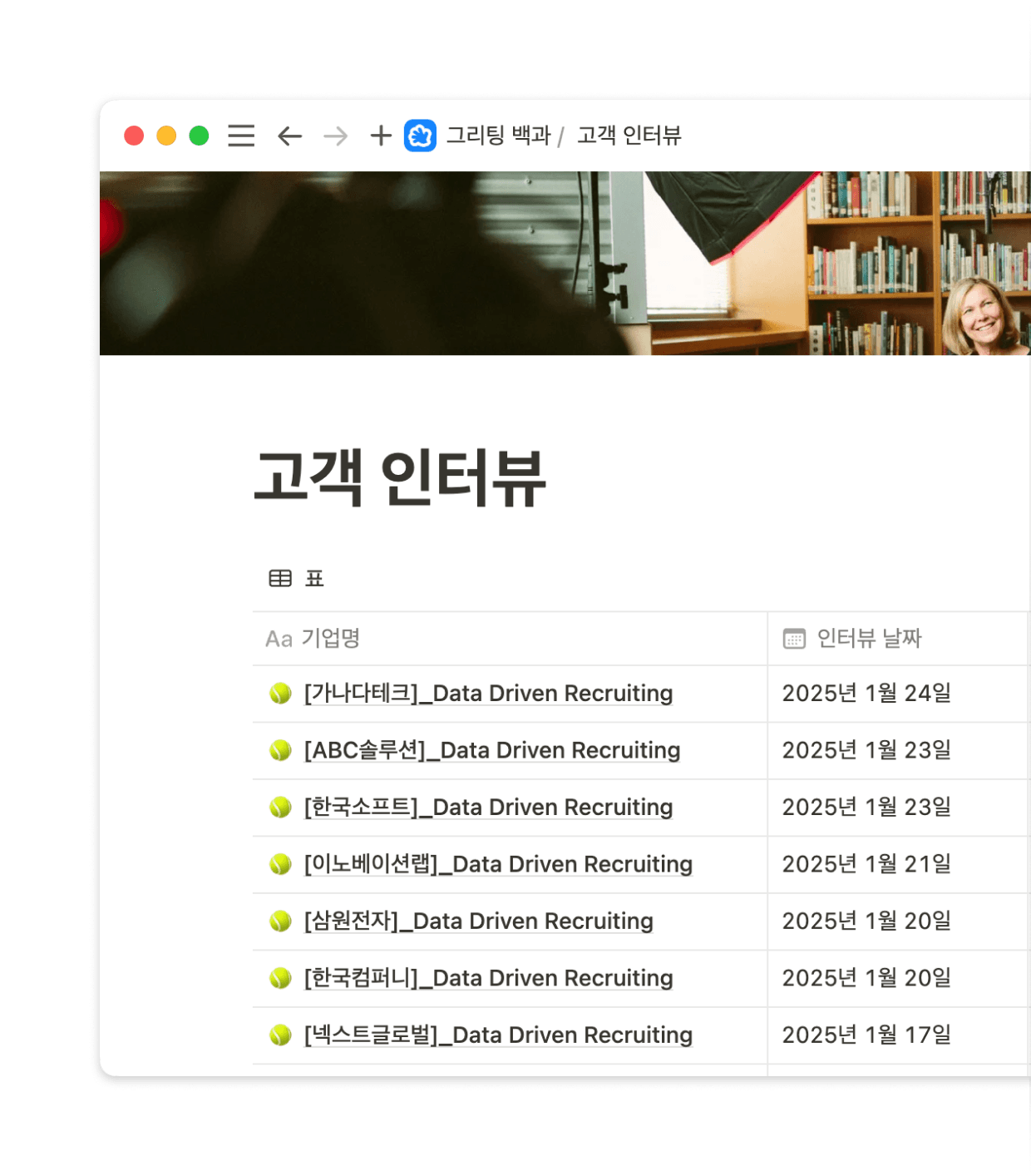Click the calendar icon beside 인터뷰 날짜
Viewport: 1031px width, 1176px height.
(x=793, y=638)
